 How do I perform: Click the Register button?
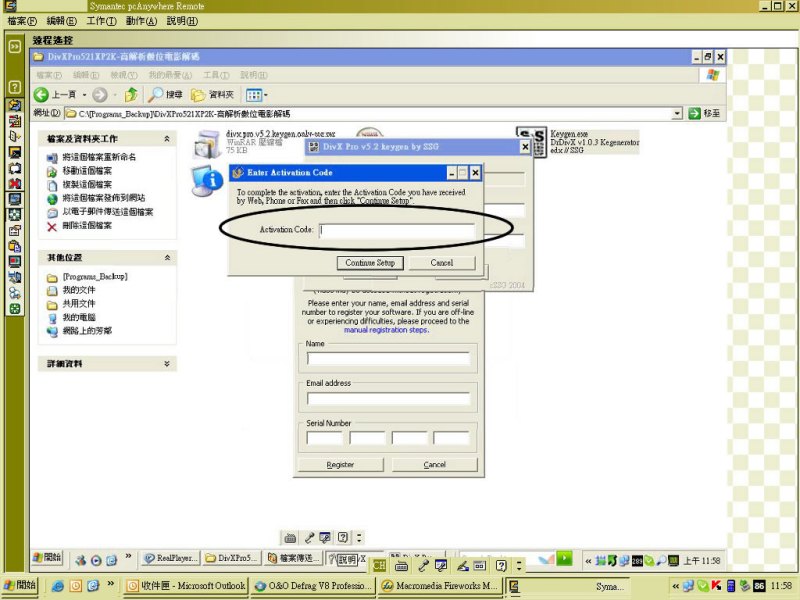coord(340,464)
